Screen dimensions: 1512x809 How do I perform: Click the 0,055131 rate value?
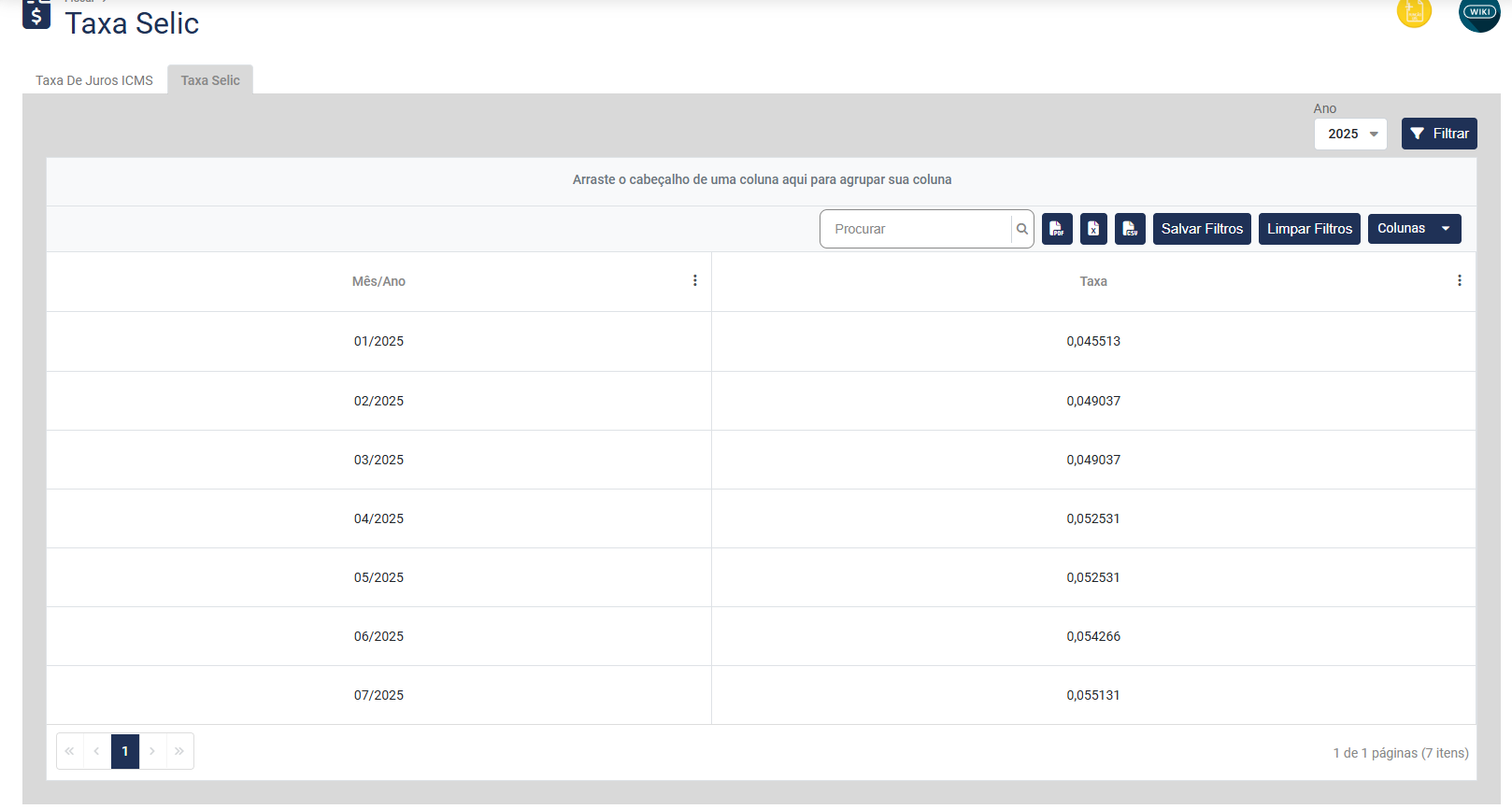[1093, 695]
